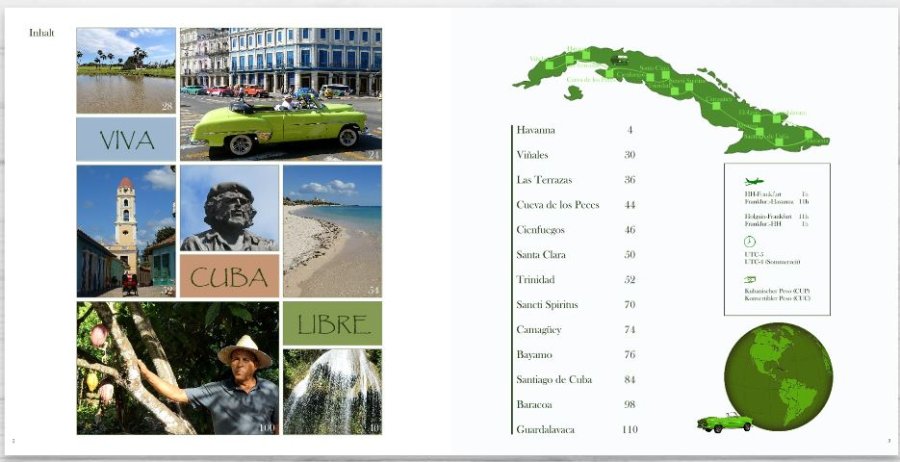Click page number 84 next to Santiago de Cuba

(630, 380)
